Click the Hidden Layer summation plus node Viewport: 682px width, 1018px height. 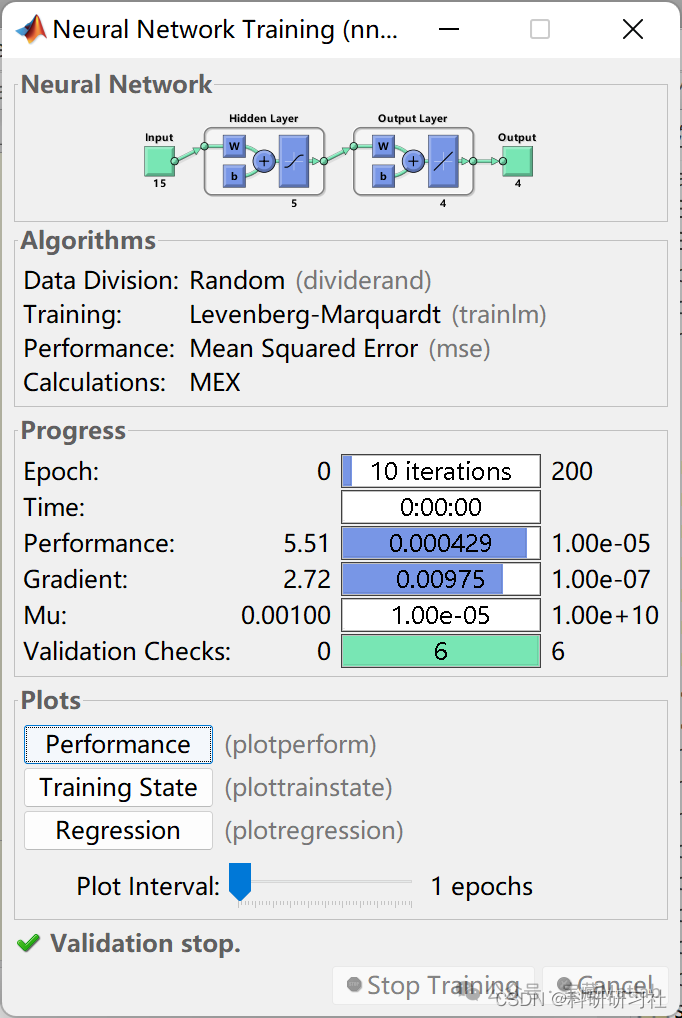[264, 161]
